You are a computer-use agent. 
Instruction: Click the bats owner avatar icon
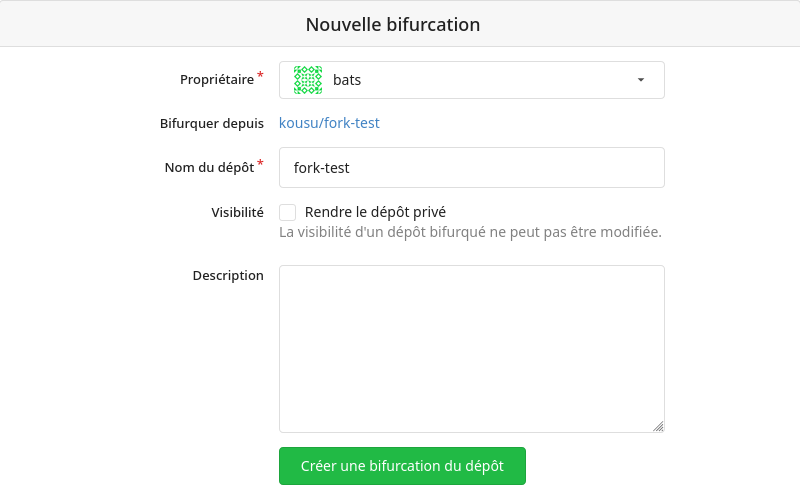click(308, 80)
